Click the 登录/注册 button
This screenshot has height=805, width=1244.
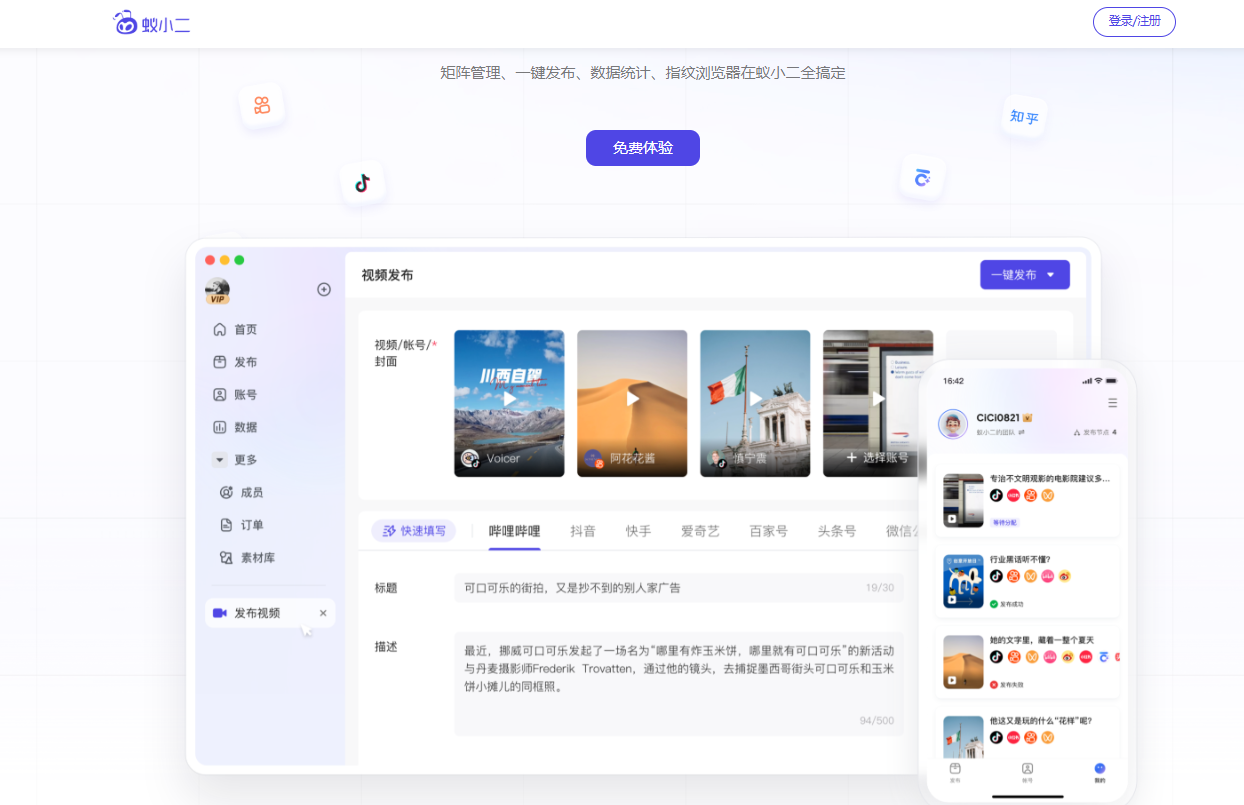[1134, 21]
